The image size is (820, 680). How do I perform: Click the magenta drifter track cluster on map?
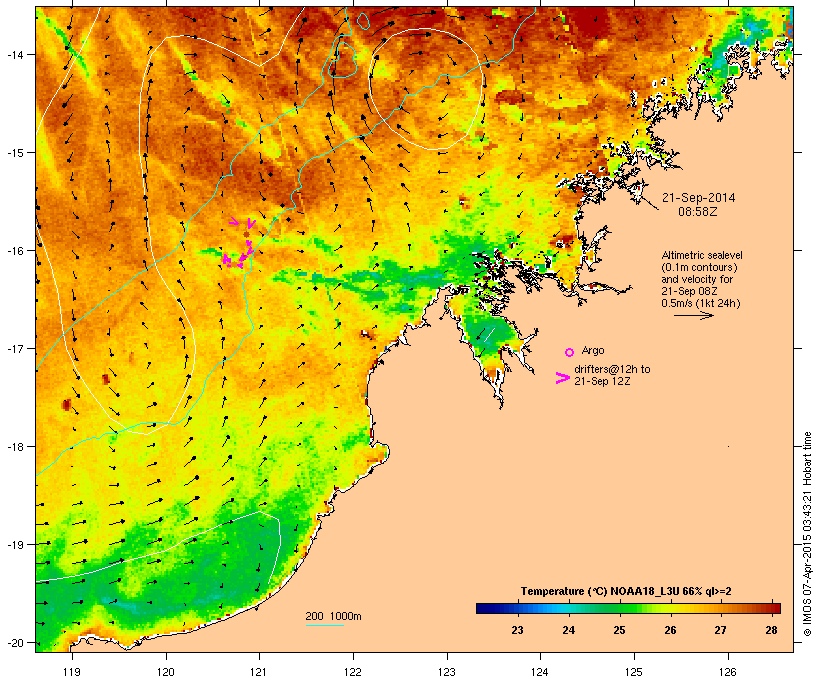pos(241,244)
